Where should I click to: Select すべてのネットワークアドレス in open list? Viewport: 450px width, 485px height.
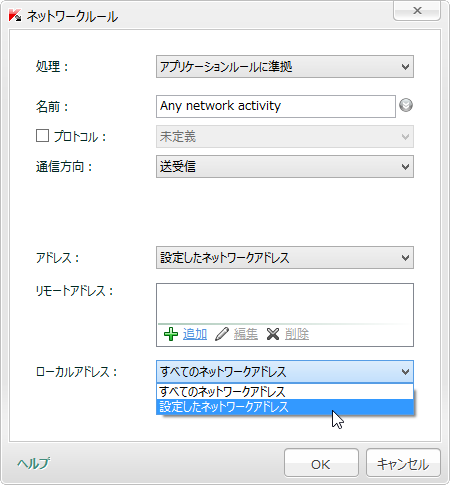click(x=285, y=392)
